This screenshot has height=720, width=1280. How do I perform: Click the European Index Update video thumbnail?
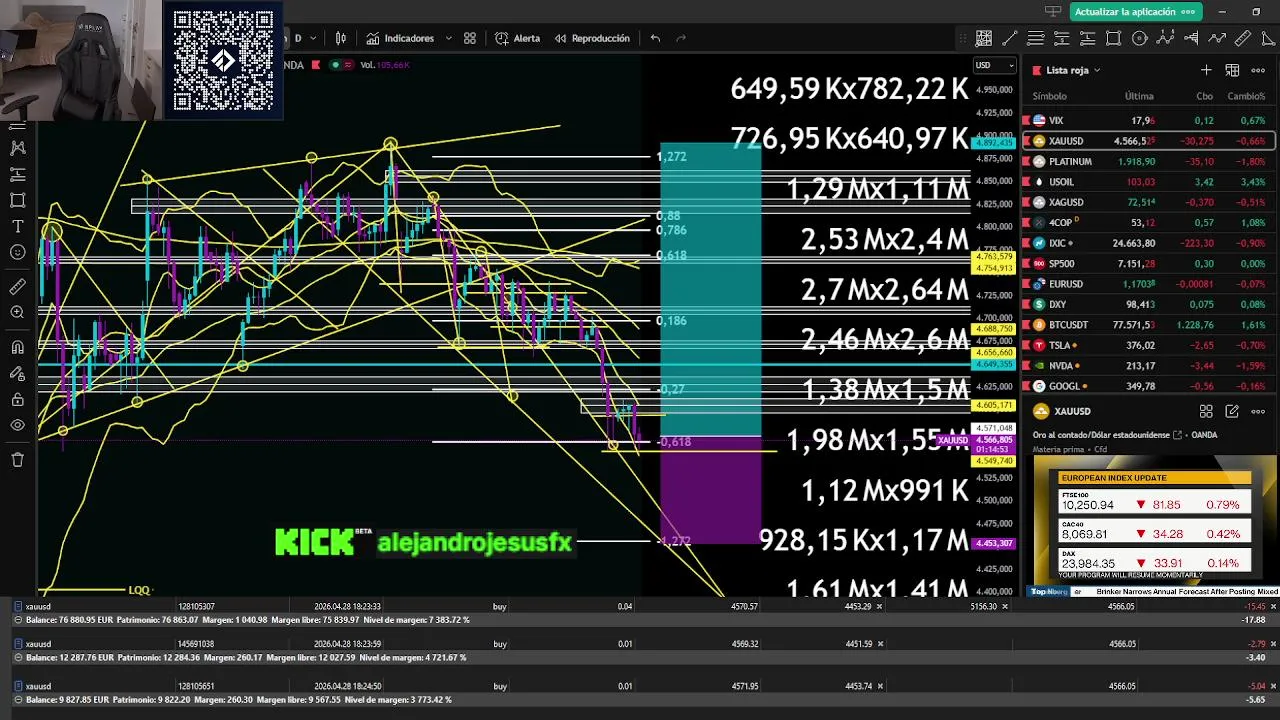pos(1155,525)
